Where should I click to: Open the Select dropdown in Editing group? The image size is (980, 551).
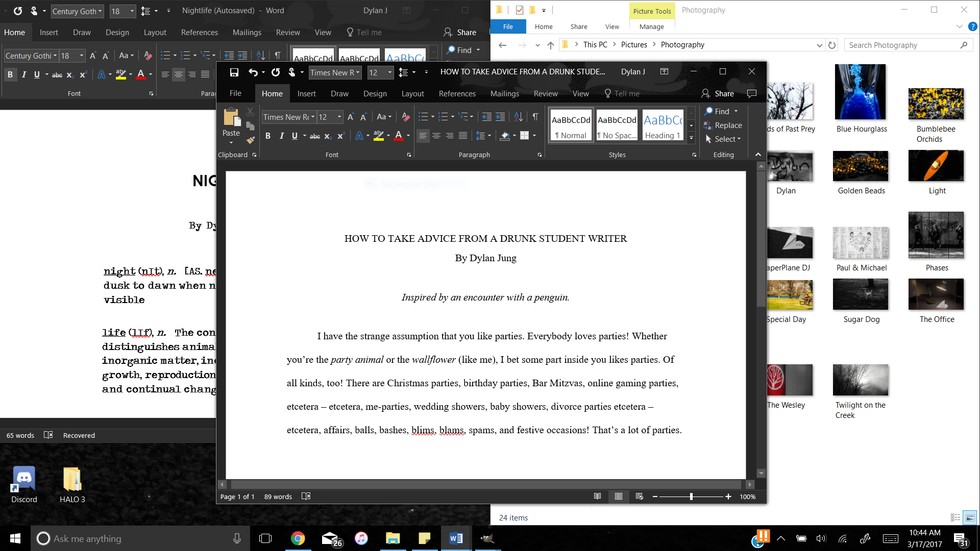point(724,139)
